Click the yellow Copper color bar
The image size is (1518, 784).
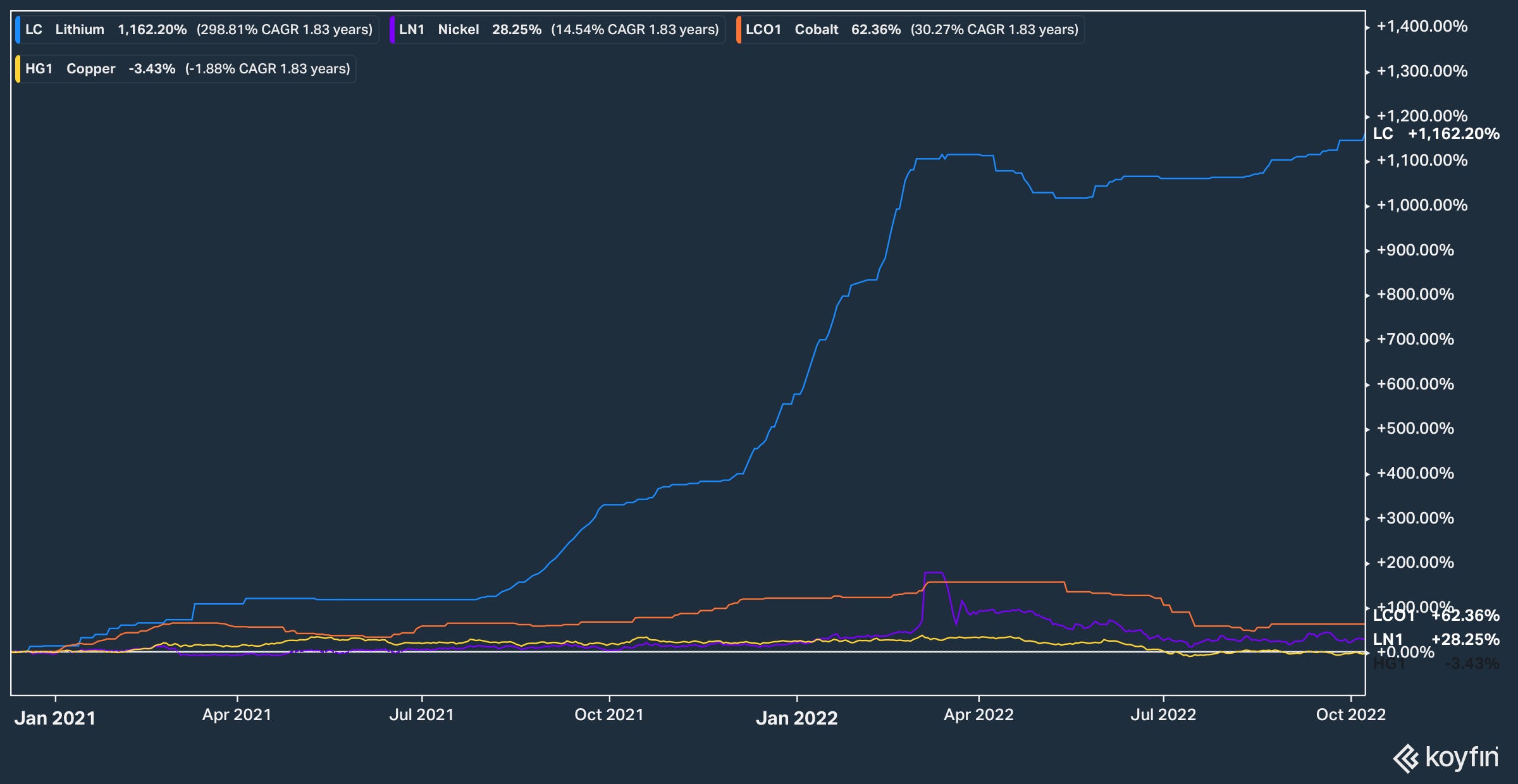18,69
